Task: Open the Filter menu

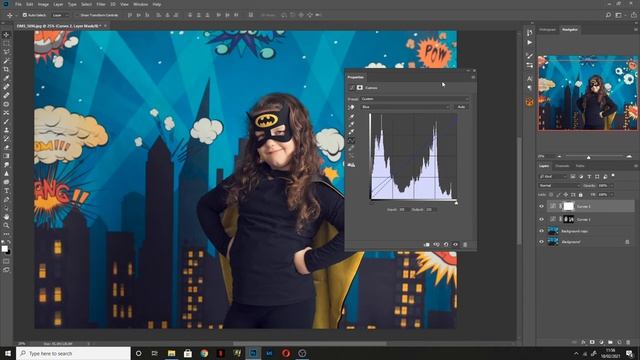Action: [x=101, y=4]
